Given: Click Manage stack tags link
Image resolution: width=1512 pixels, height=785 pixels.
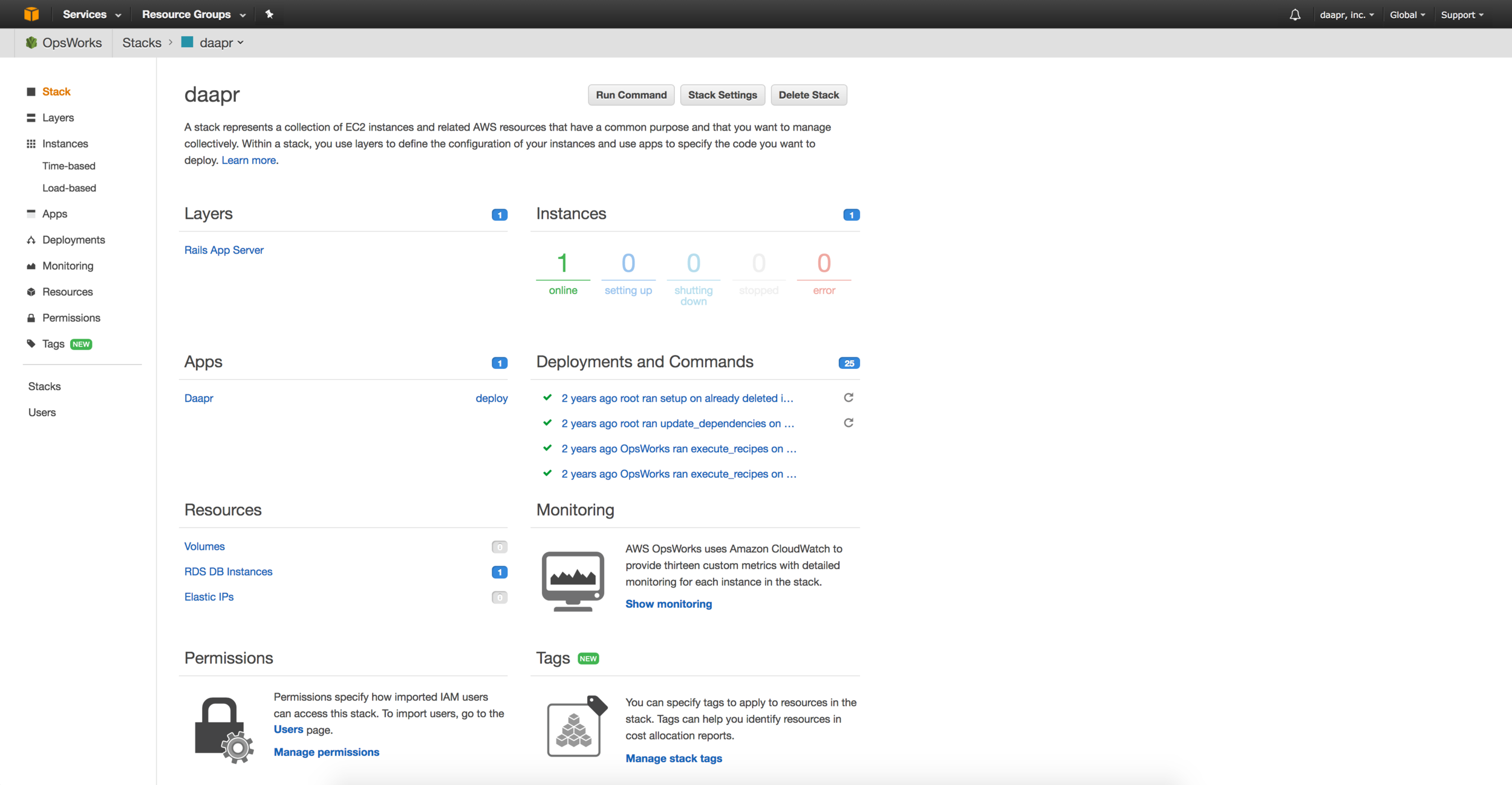Looking at the screenshot, I should coord(674,758).
